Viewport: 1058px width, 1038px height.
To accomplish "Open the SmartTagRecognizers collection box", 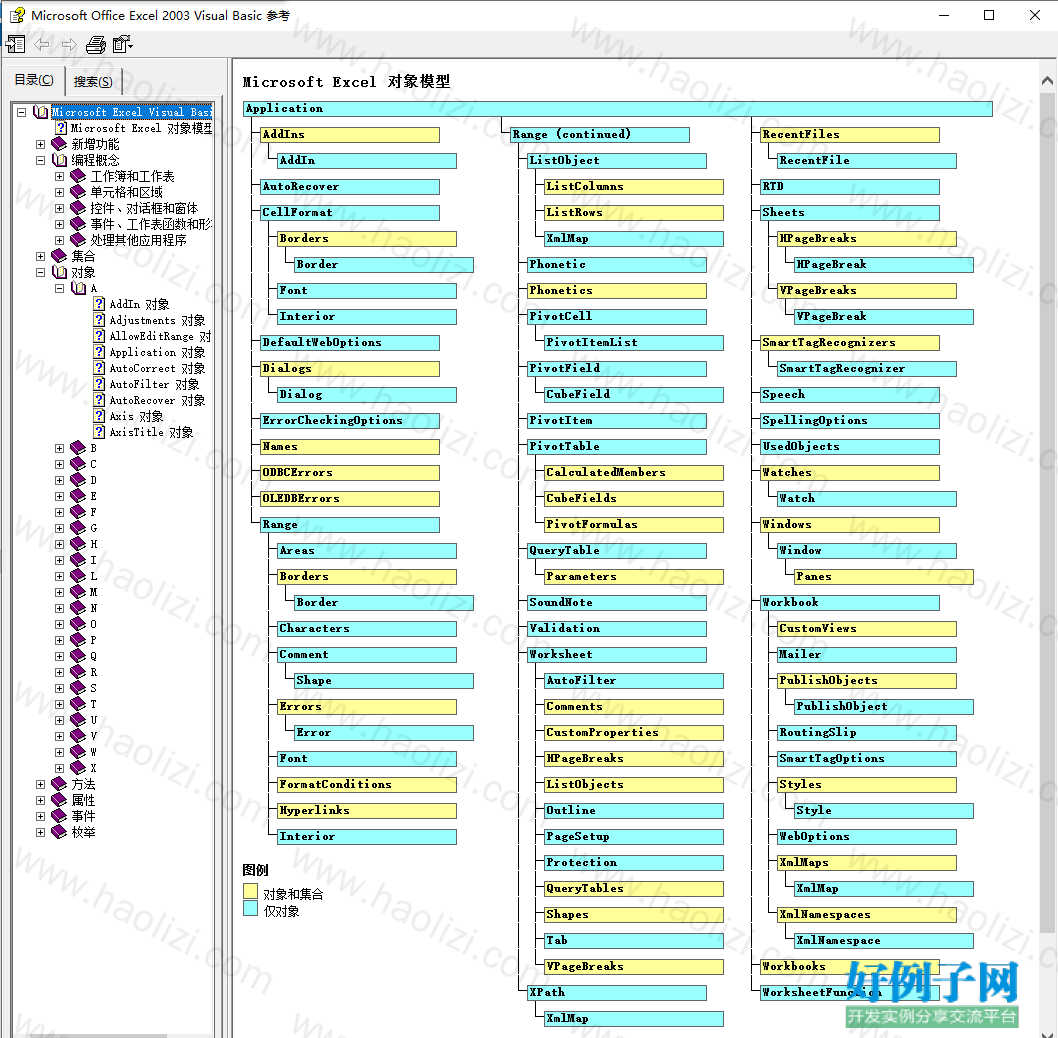I will click(850, 343).
